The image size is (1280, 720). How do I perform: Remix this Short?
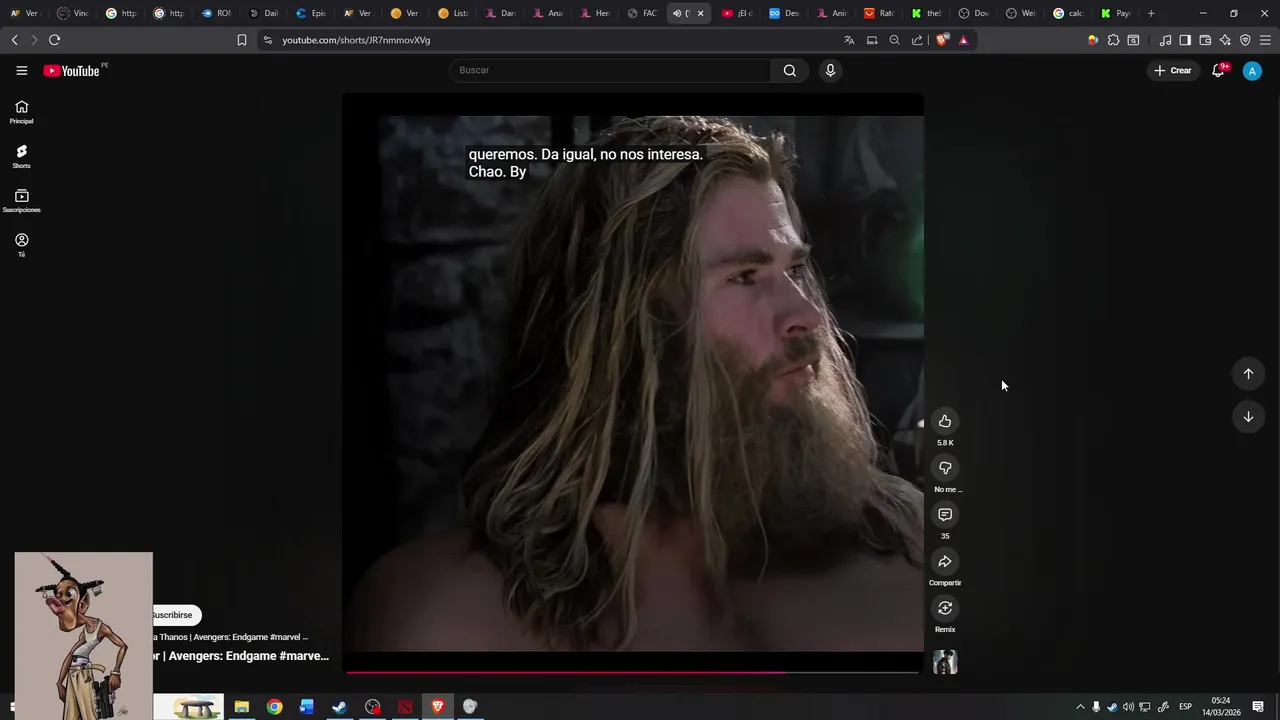coord(945,608)
